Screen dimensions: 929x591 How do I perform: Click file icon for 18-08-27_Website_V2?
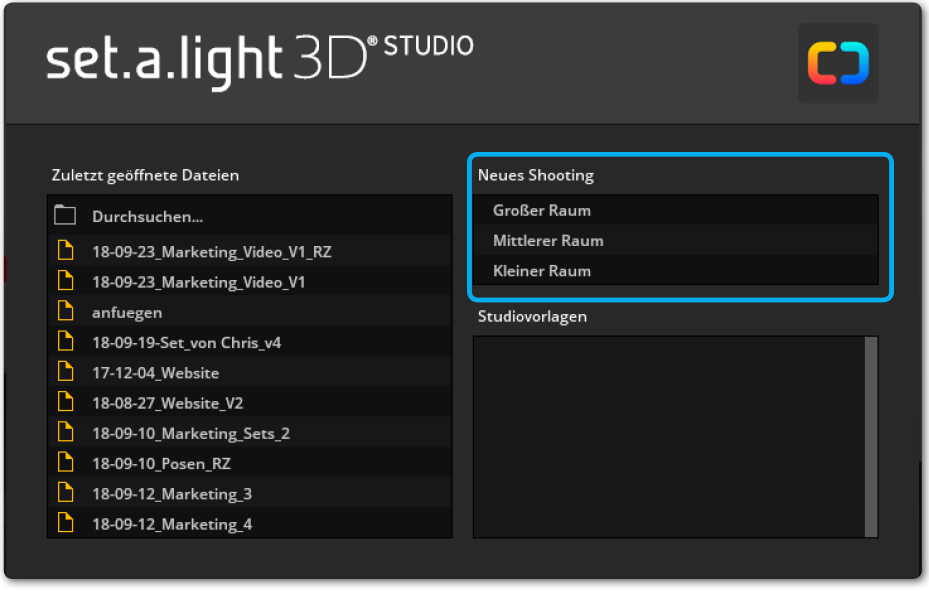(x=66, y=403)
